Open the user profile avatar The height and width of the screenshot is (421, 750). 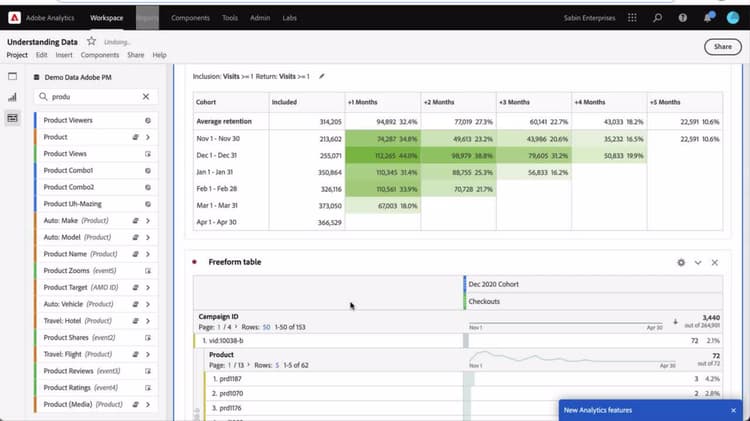point(733,18)
